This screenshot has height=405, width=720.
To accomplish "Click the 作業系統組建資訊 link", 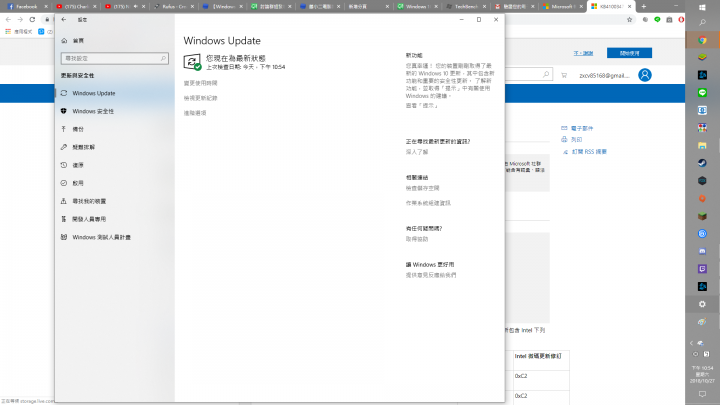I will [x=428, y=203].
